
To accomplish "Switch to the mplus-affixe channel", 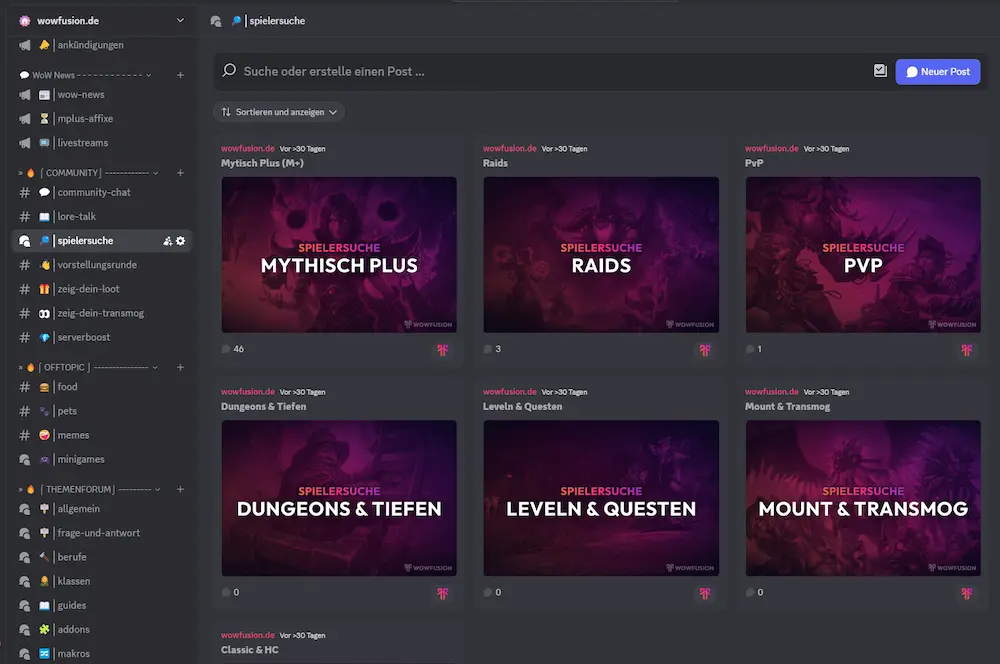I will (x=85, y=119).
